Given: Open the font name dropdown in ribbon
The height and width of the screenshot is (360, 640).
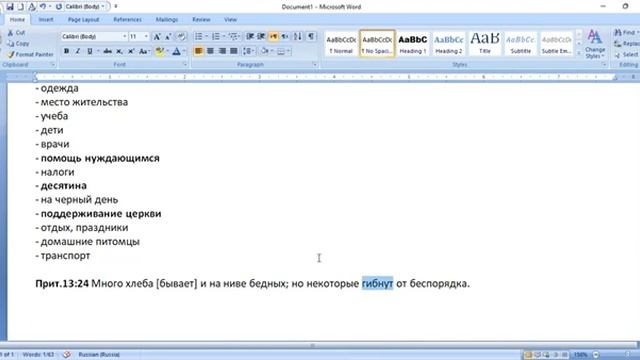Looking at the screenshot, I should 124,37.
